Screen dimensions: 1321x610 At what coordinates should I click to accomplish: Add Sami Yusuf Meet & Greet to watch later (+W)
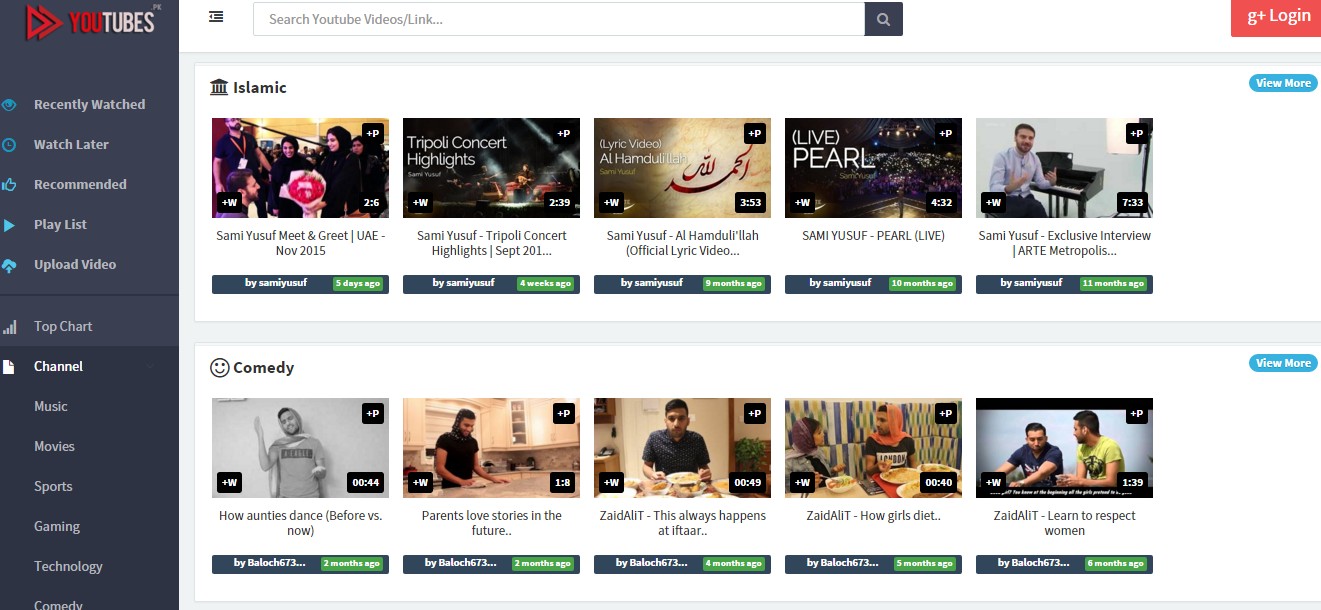229,203
